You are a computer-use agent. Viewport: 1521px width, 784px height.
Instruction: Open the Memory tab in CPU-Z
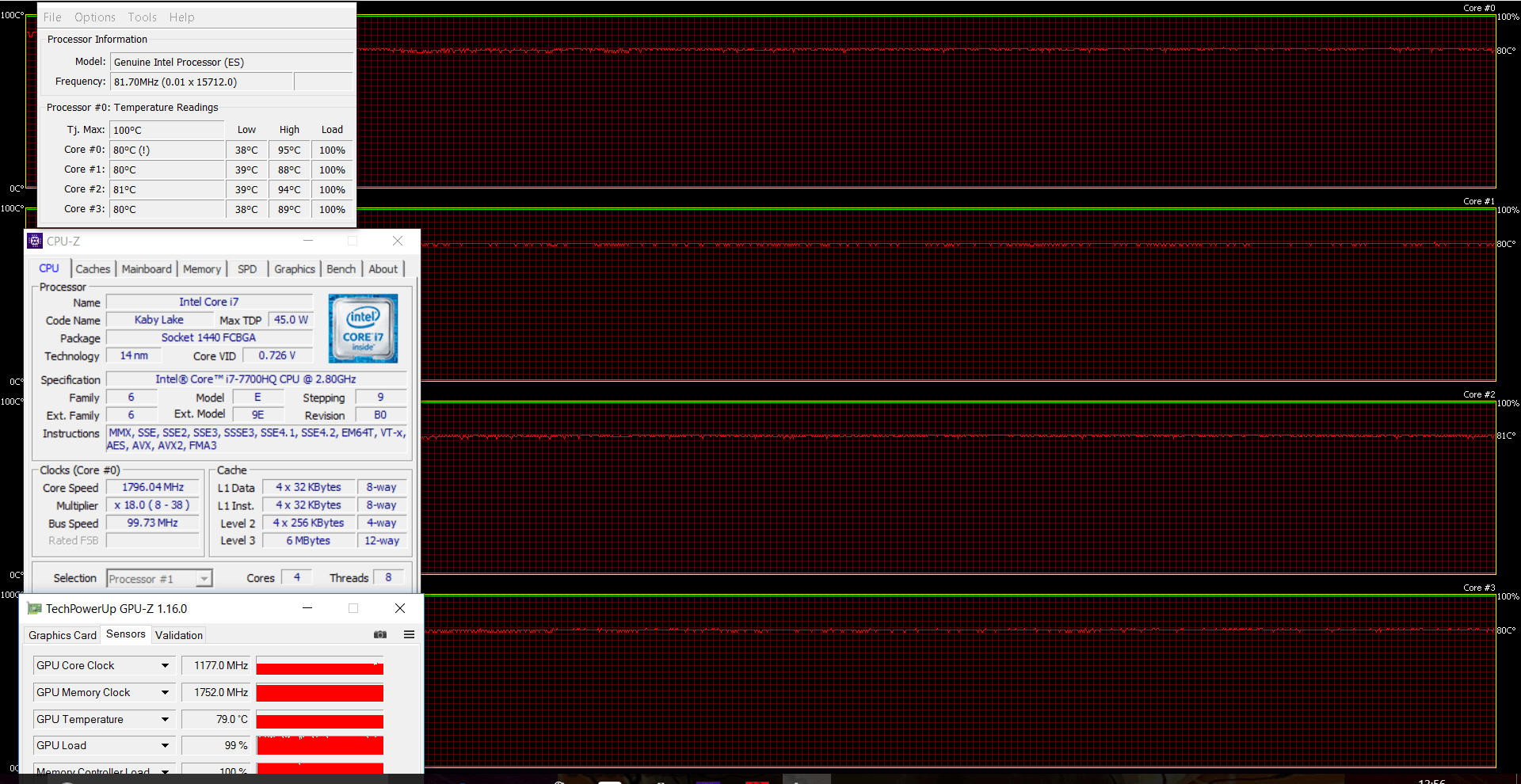pos(202,269)
